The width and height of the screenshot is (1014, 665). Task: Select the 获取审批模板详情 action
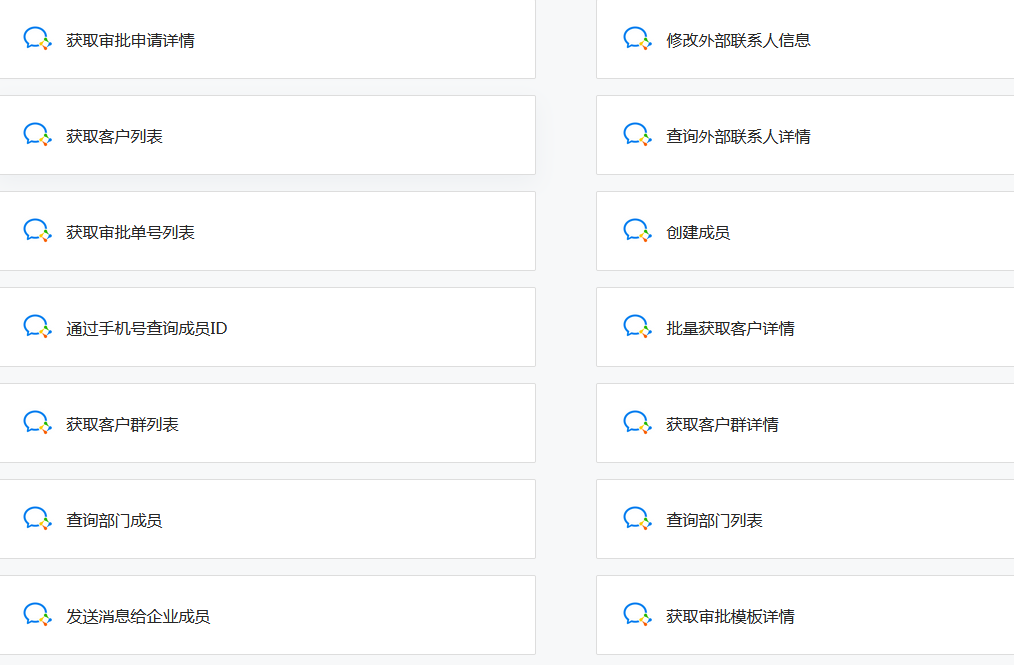[x=805, y=615]
